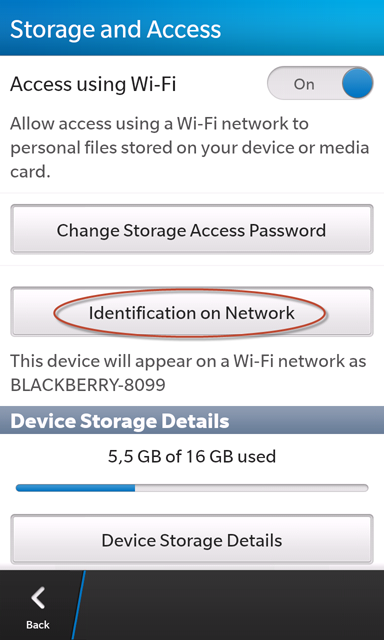
Task: Tap the Storage and Access title
Action: (x=115, y=29)
